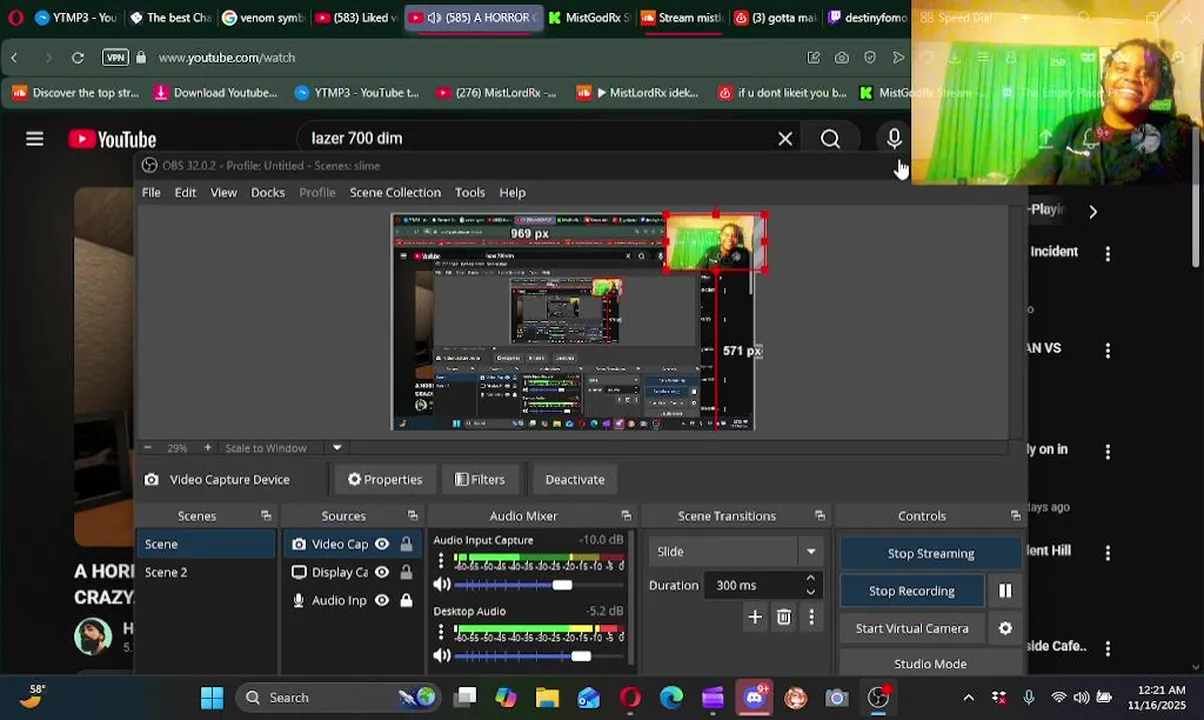This screenshot has height=720, width=1204.
Task: Enable Studio Mode
Action: [x=931, y=664]
